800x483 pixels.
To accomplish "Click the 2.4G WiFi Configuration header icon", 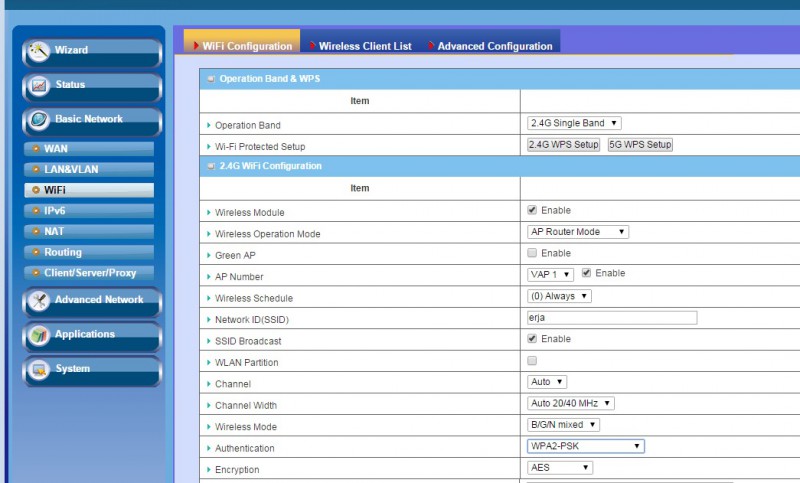I will [x=210, y=166].
